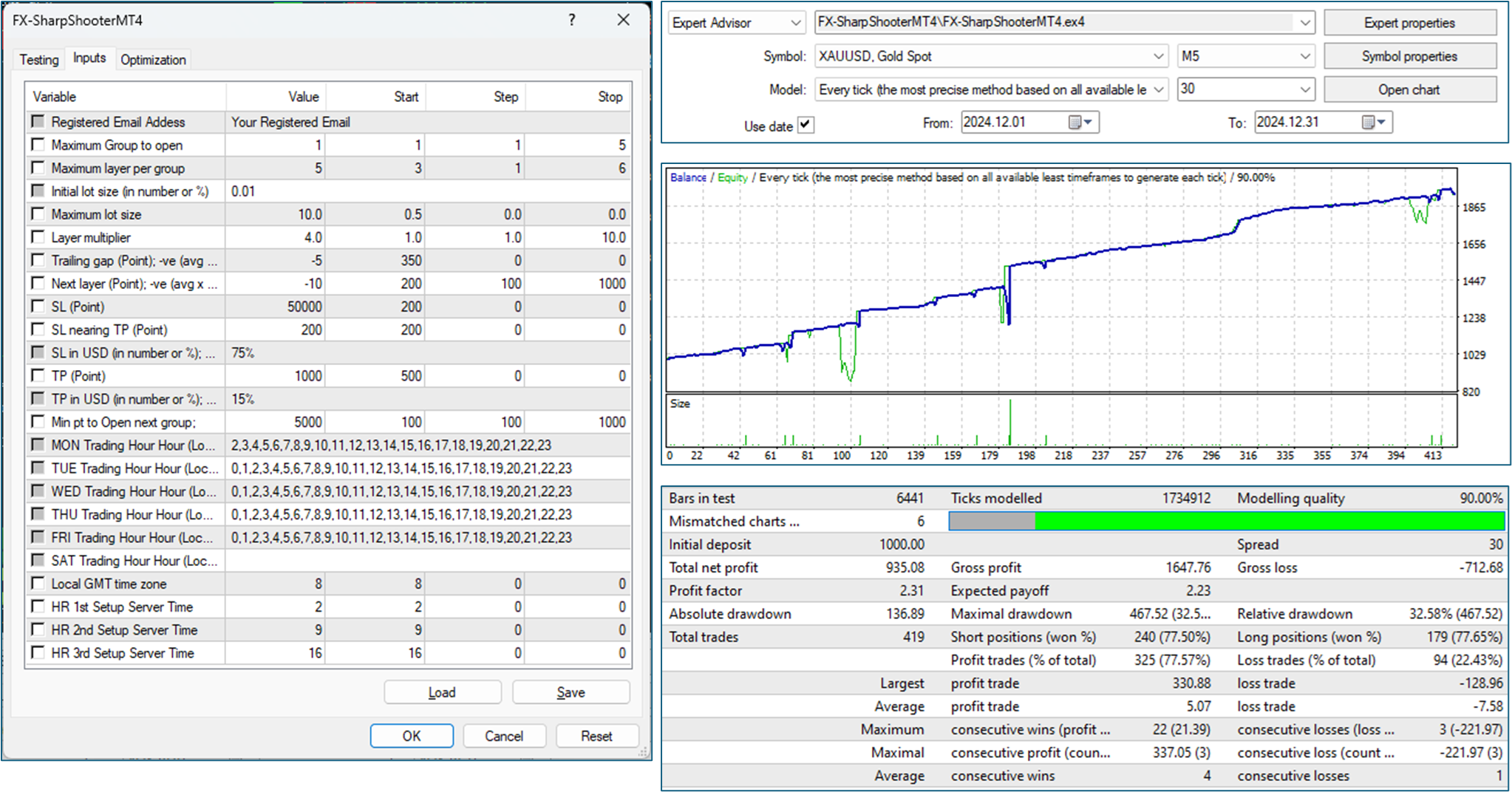Click the Load button
1512x792 pixels.
442,692
